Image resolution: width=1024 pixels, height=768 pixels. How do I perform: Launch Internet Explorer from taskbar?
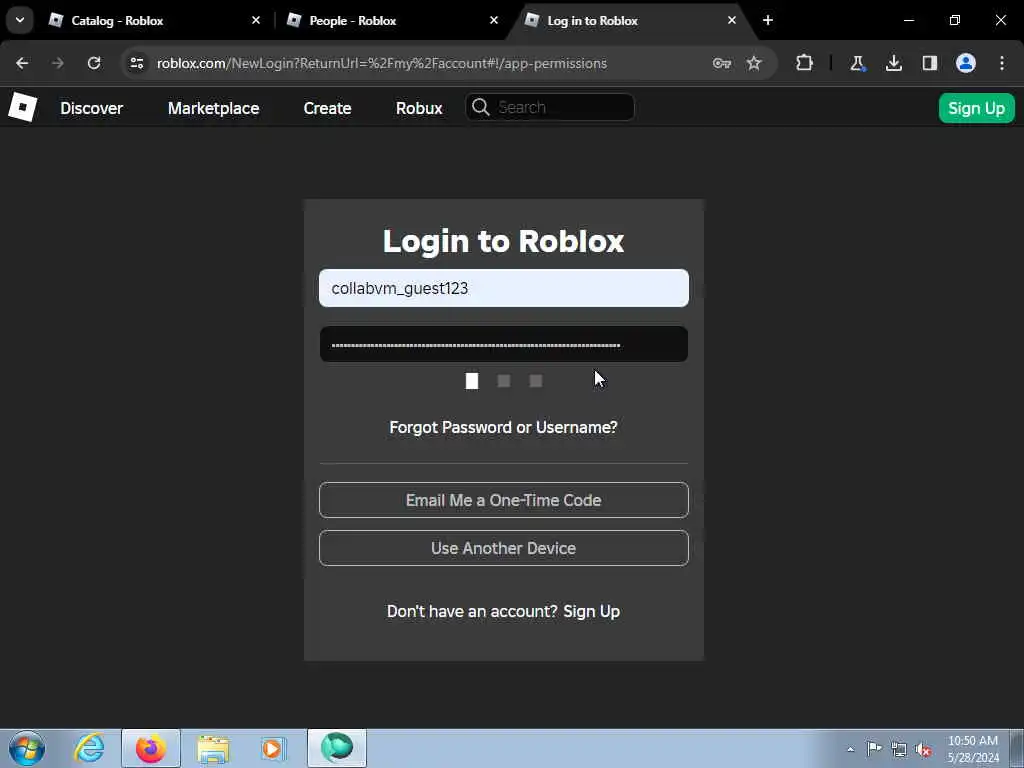[x=89, y=748]
